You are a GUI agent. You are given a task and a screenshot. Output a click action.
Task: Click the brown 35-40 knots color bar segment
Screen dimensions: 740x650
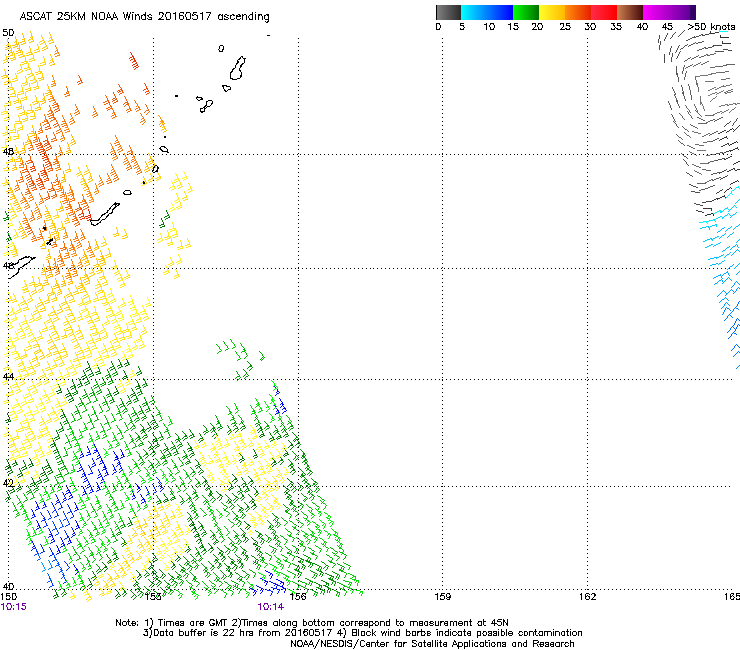pyautogui.click(x=630, y=12)
